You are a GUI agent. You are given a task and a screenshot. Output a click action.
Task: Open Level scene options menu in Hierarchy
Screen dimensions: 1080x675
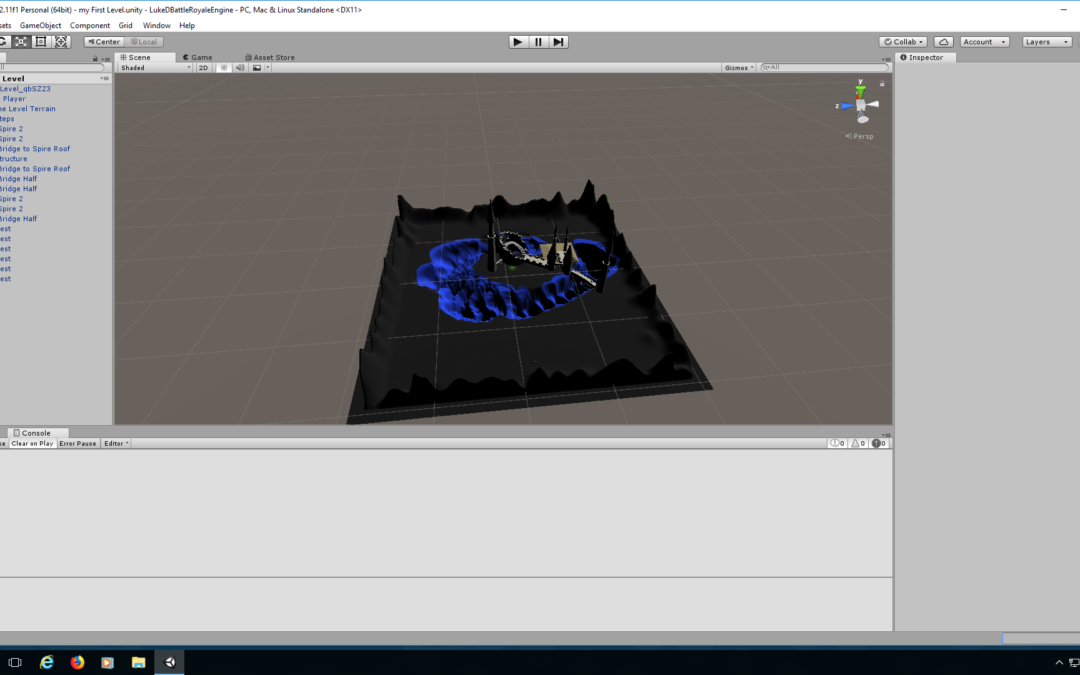click(x=105, y=79)
